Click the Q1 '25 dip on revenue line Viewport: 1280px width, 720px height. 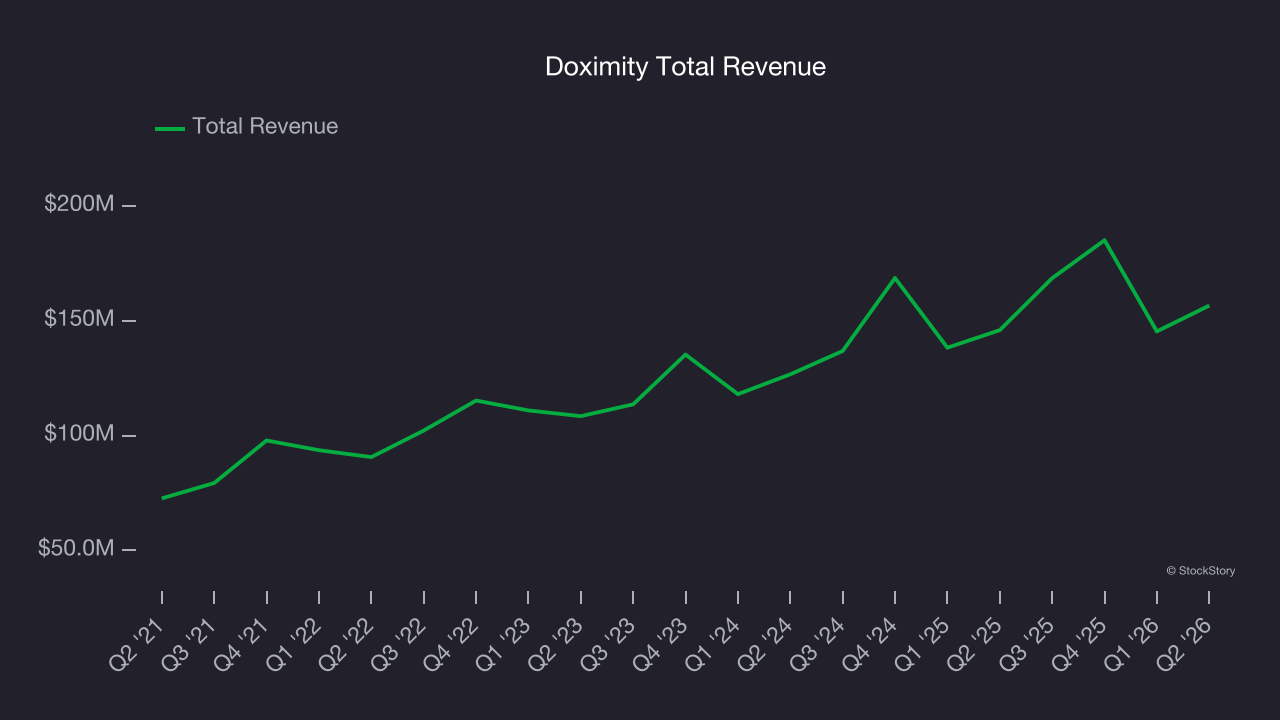(947, 348)
